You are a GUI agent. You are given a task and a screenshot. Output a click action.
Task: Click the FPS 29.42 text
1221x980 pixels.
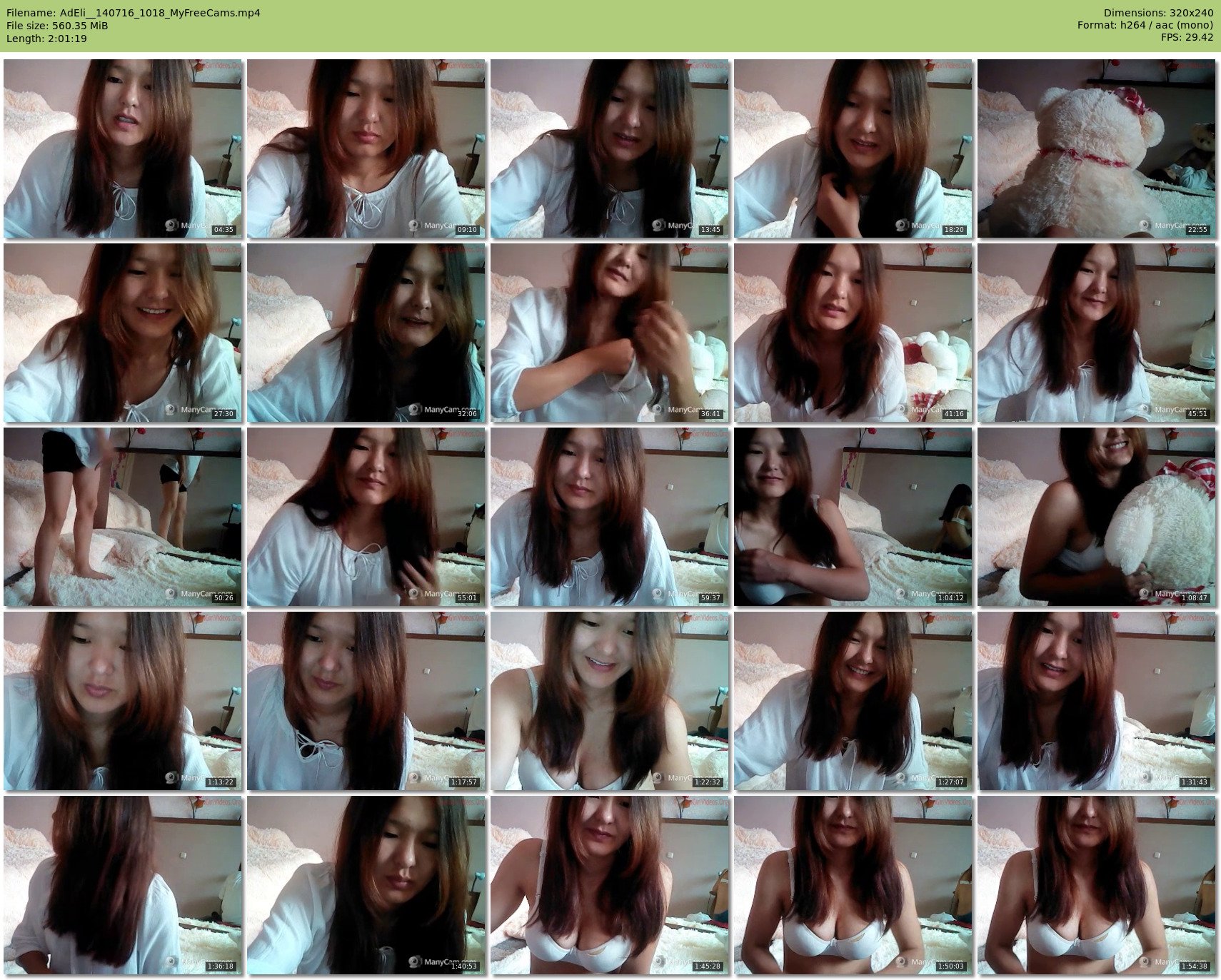pyautogui.click(x=1187, y=37)
